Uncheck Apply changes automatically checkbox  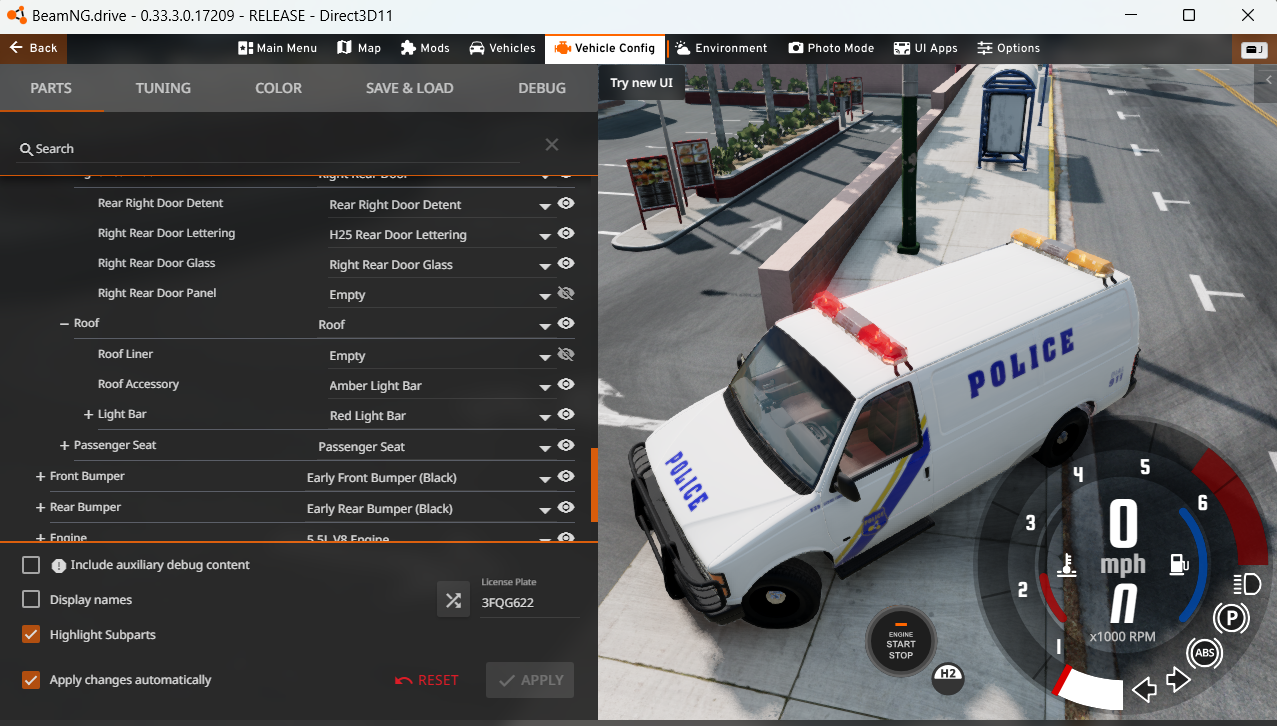[31, 680]
